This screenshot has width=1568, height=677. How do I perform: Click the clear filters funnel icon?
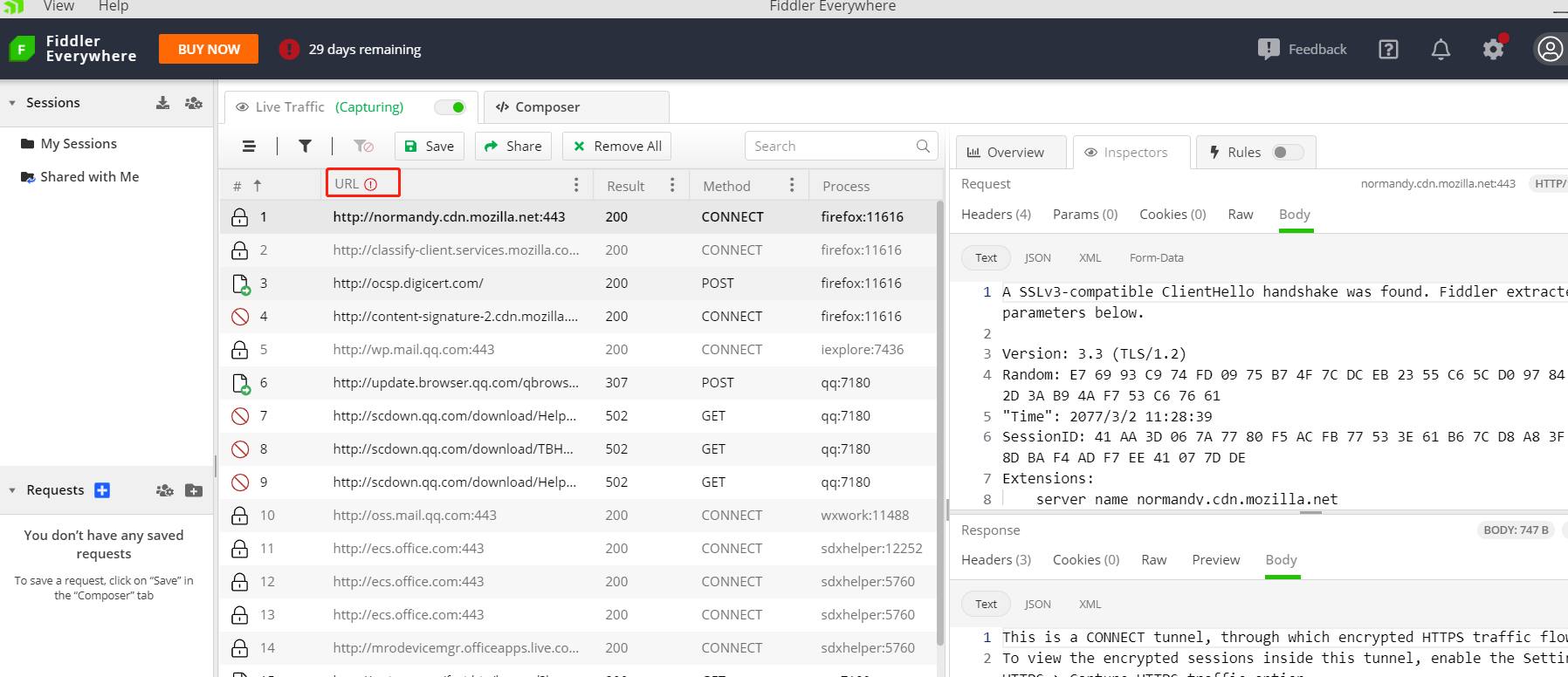coord(363,147)
